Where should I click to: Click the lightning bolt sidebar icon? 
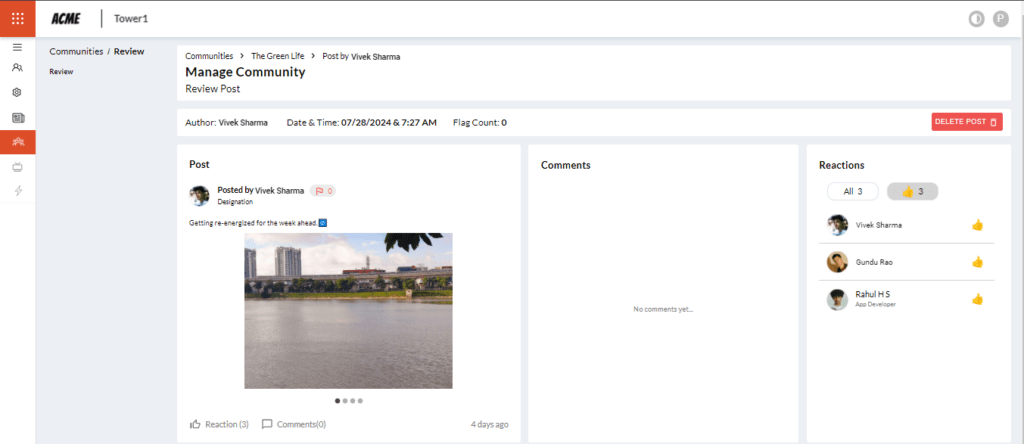[x=17, y=190]
